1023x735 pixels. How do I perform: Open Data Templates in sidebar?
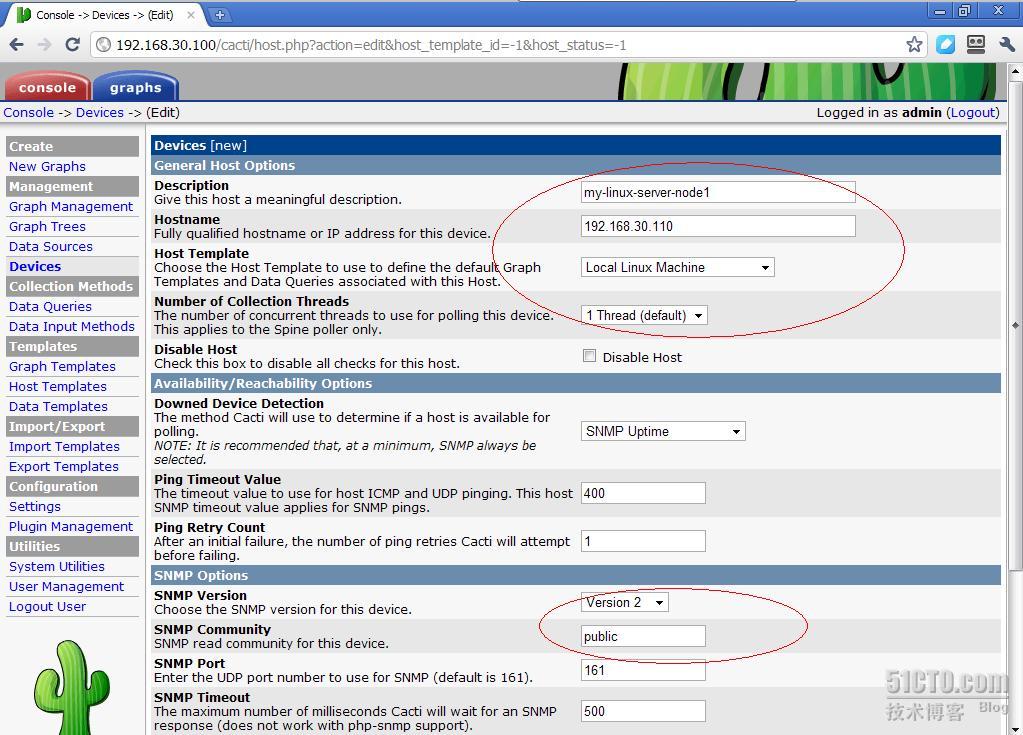[x=58, y=406]
